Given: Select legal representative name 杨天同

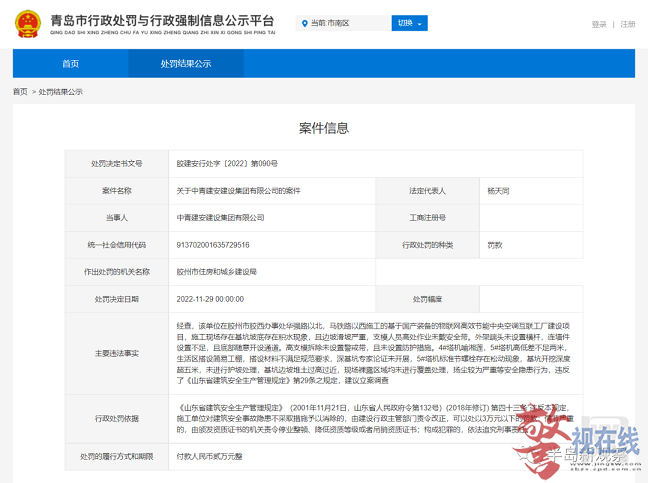Looking at the screenshot, I should (498, 191).
